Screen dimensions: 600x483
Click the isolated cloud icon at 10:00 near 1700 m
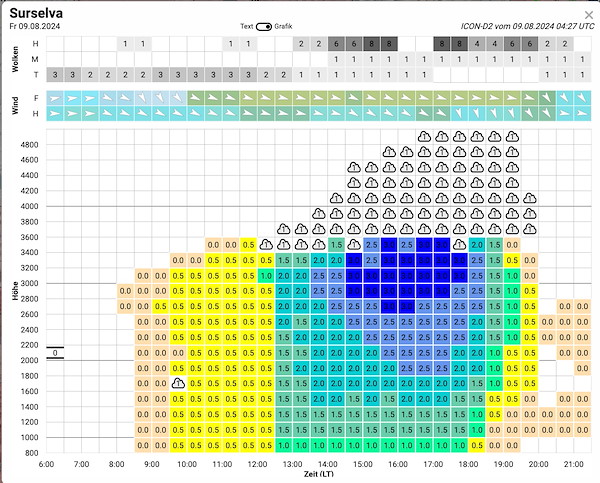(178, 383)
